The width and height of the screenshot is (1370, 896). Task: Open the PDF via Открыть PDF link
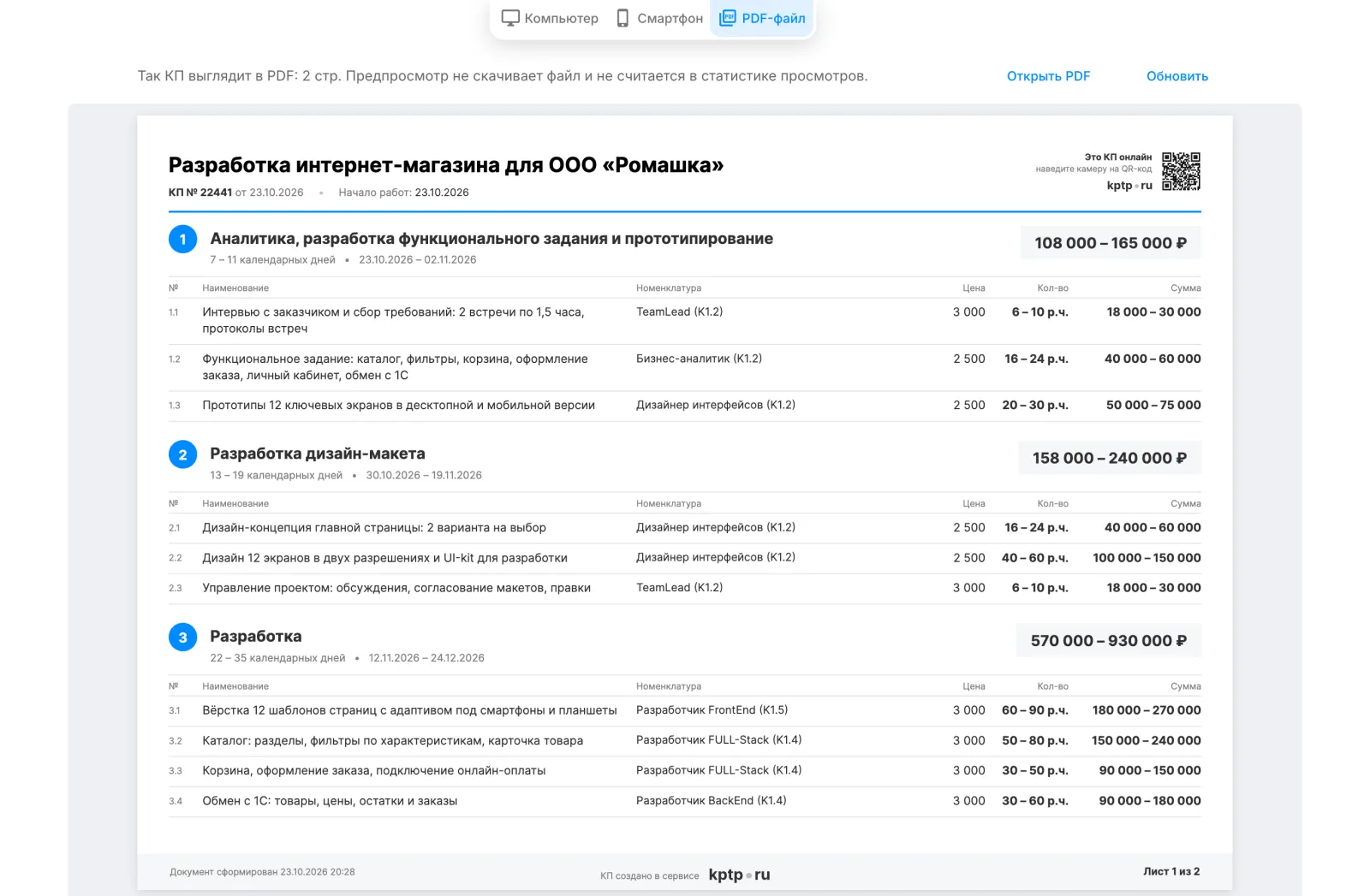(1048, 76)
